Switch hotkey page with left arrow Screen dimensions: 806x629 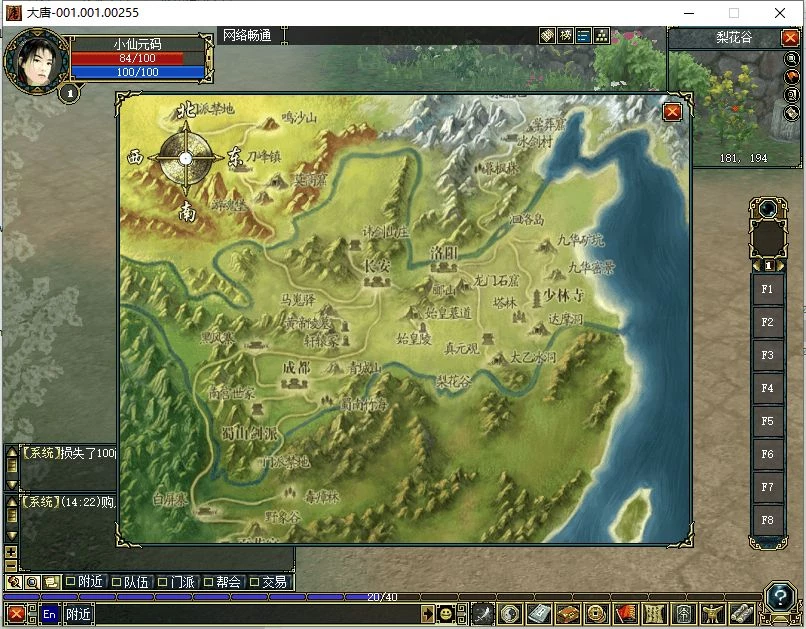pos(757,266)
